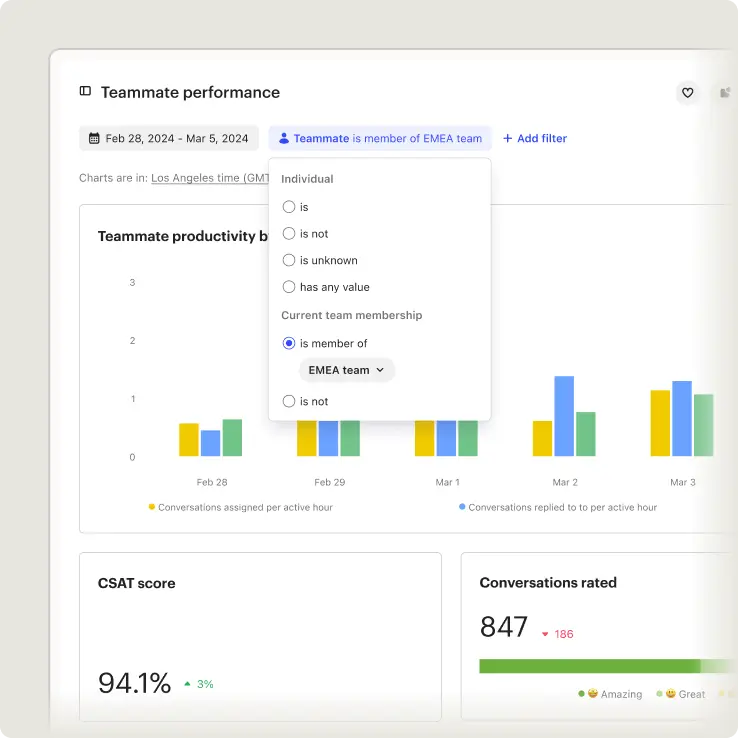Click the heart favorite icon
738x738 pixels.
687,93
